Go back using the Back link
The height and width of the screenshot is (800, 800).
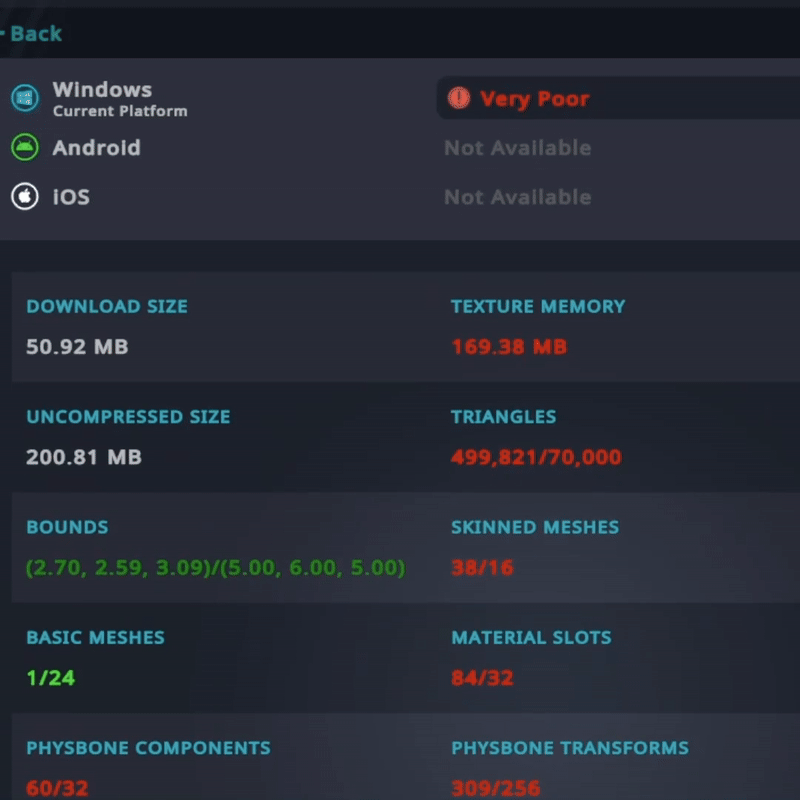(32, 34)
